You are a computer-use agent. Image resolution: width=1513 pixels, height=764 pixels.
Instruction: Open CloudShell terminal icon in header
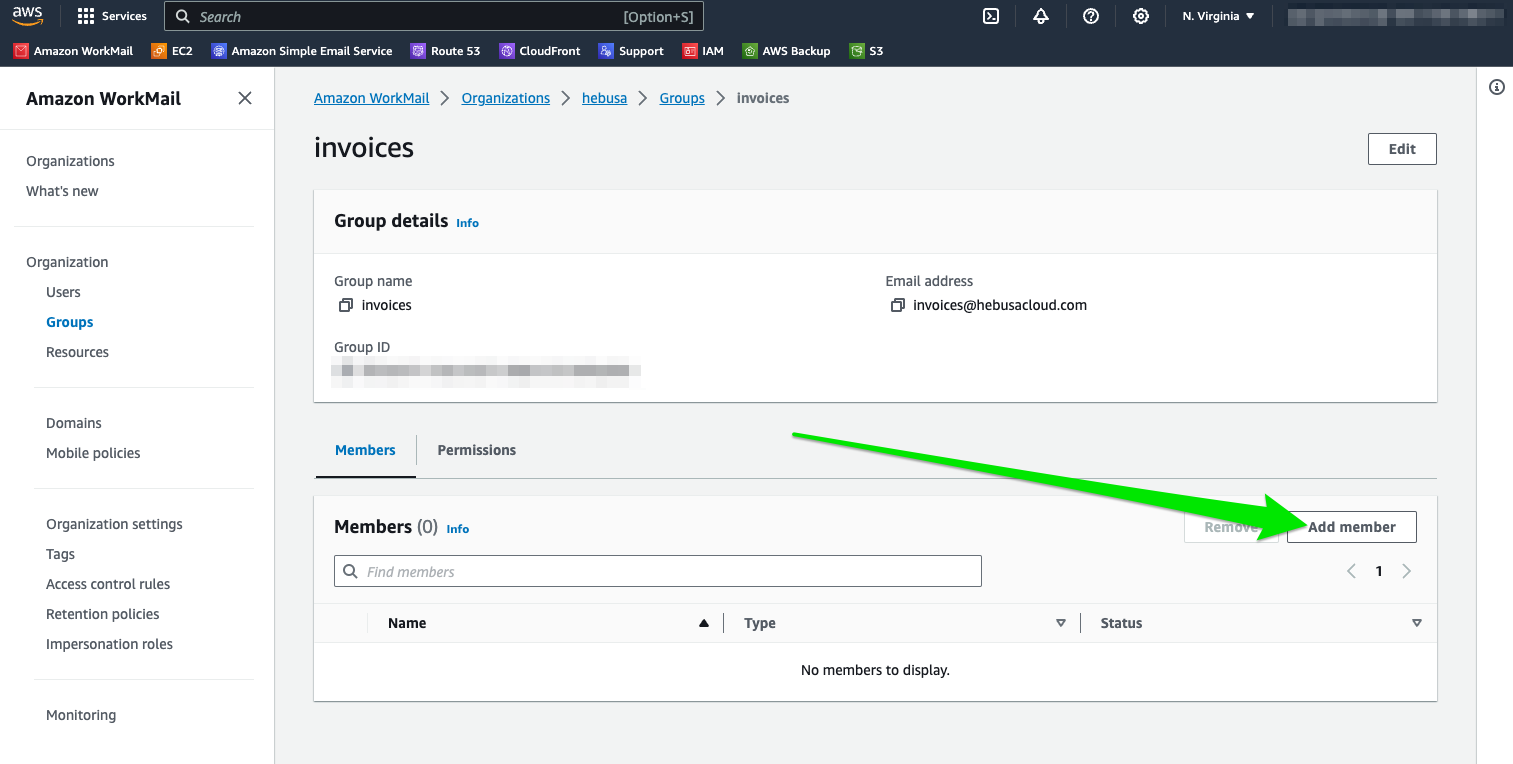pos(991,16)
